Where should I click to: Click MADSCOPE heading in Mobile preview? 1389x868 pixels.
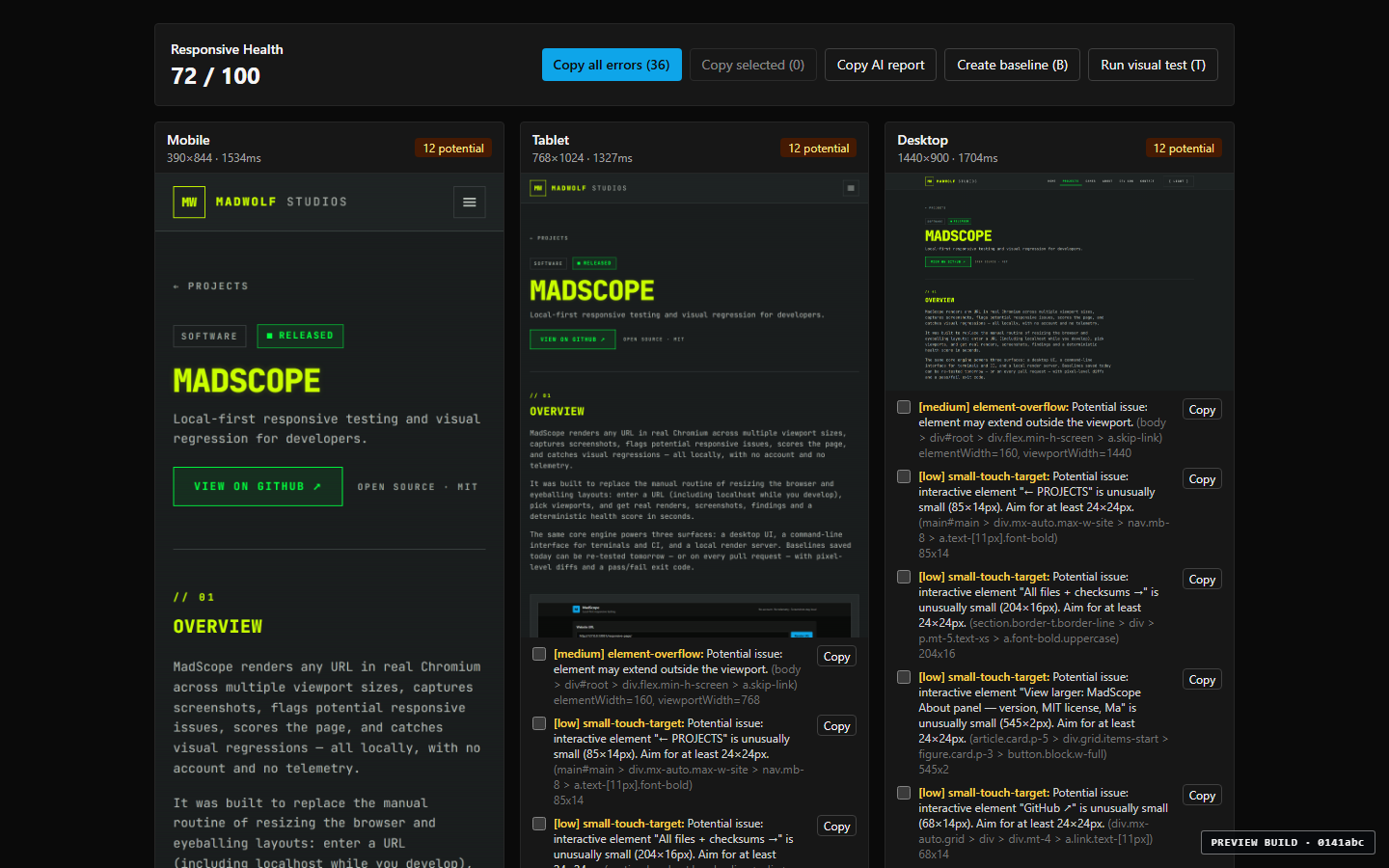(247, 381)
